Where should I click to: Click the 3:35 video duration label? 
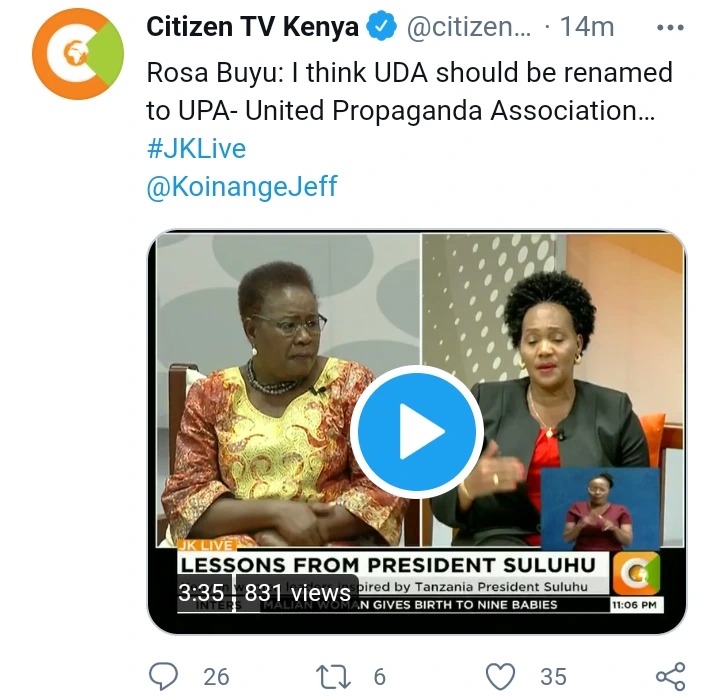coord(201,593)
